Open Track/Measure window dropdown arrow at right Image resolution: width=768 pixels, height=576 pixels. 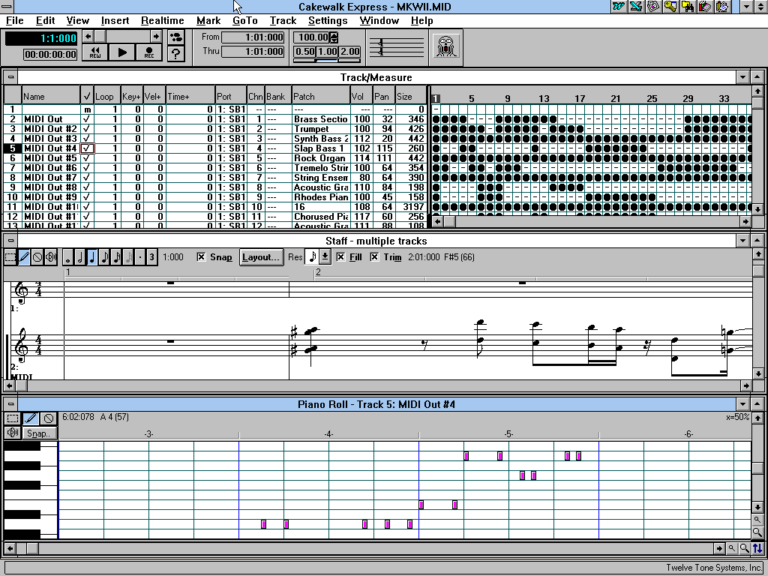(x=742, y=77)
